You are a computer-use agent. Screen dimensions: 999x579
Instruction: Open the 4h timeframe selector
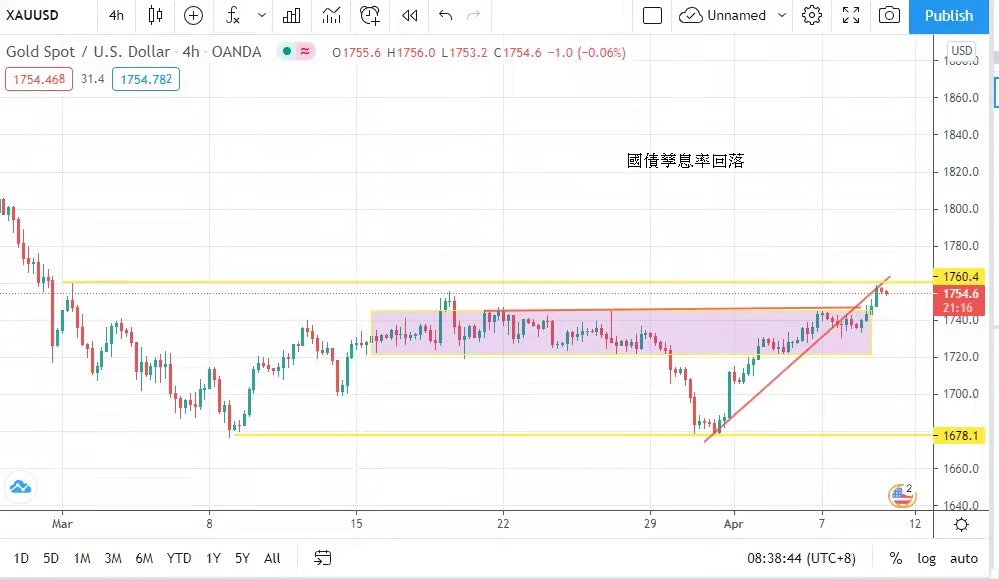[117, 15]
